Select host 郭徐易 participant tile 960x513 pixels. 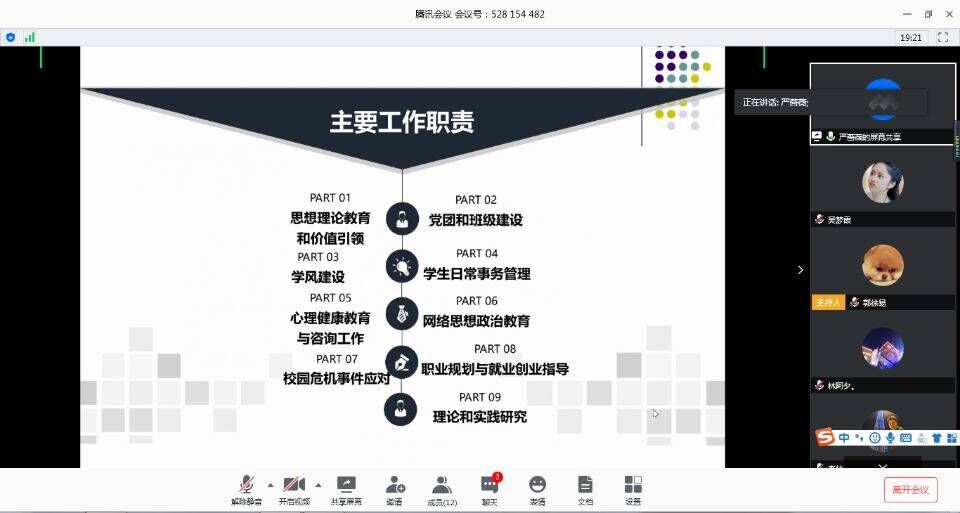883,270
